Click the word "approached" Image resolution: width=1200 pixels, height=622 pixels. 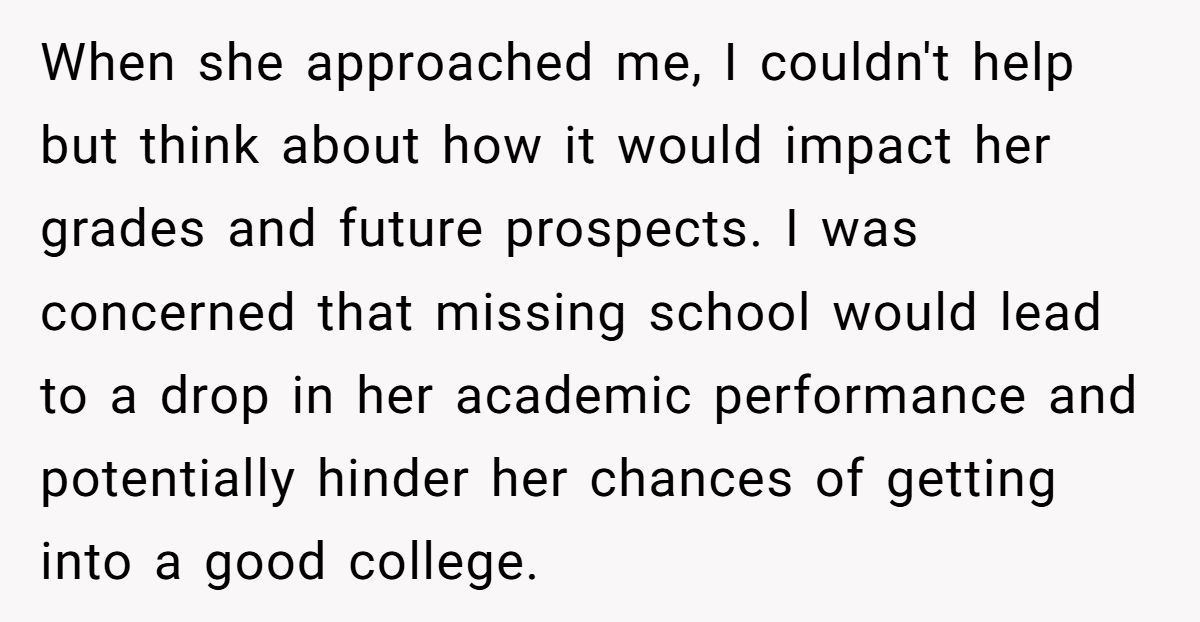coord(446,65)
